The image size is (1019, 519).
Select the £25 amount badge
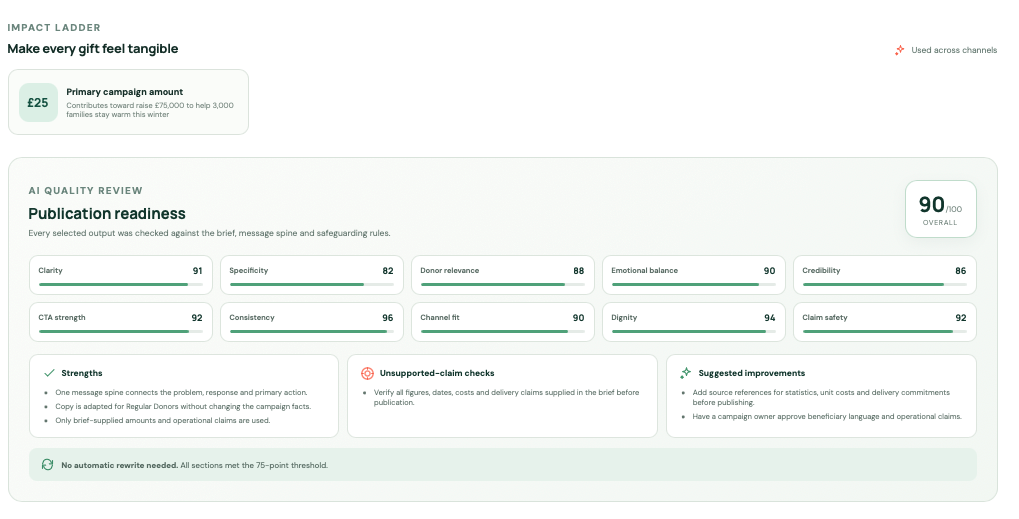38,103
